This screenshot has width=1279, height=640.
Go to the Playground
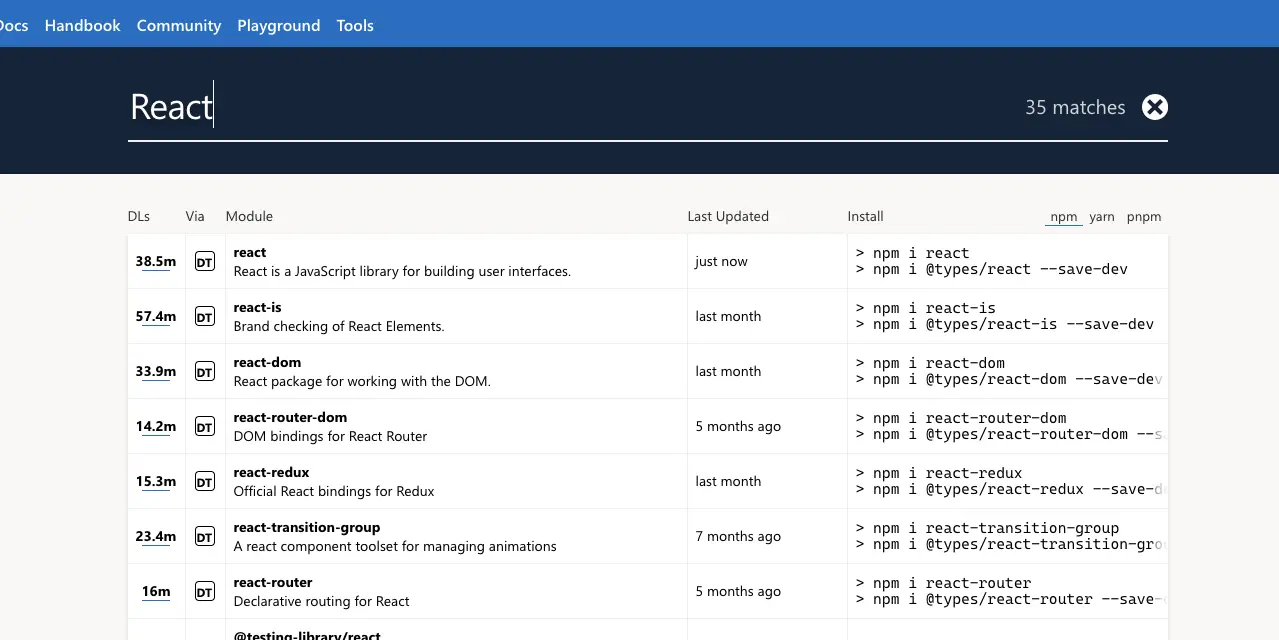click(279, 25)
